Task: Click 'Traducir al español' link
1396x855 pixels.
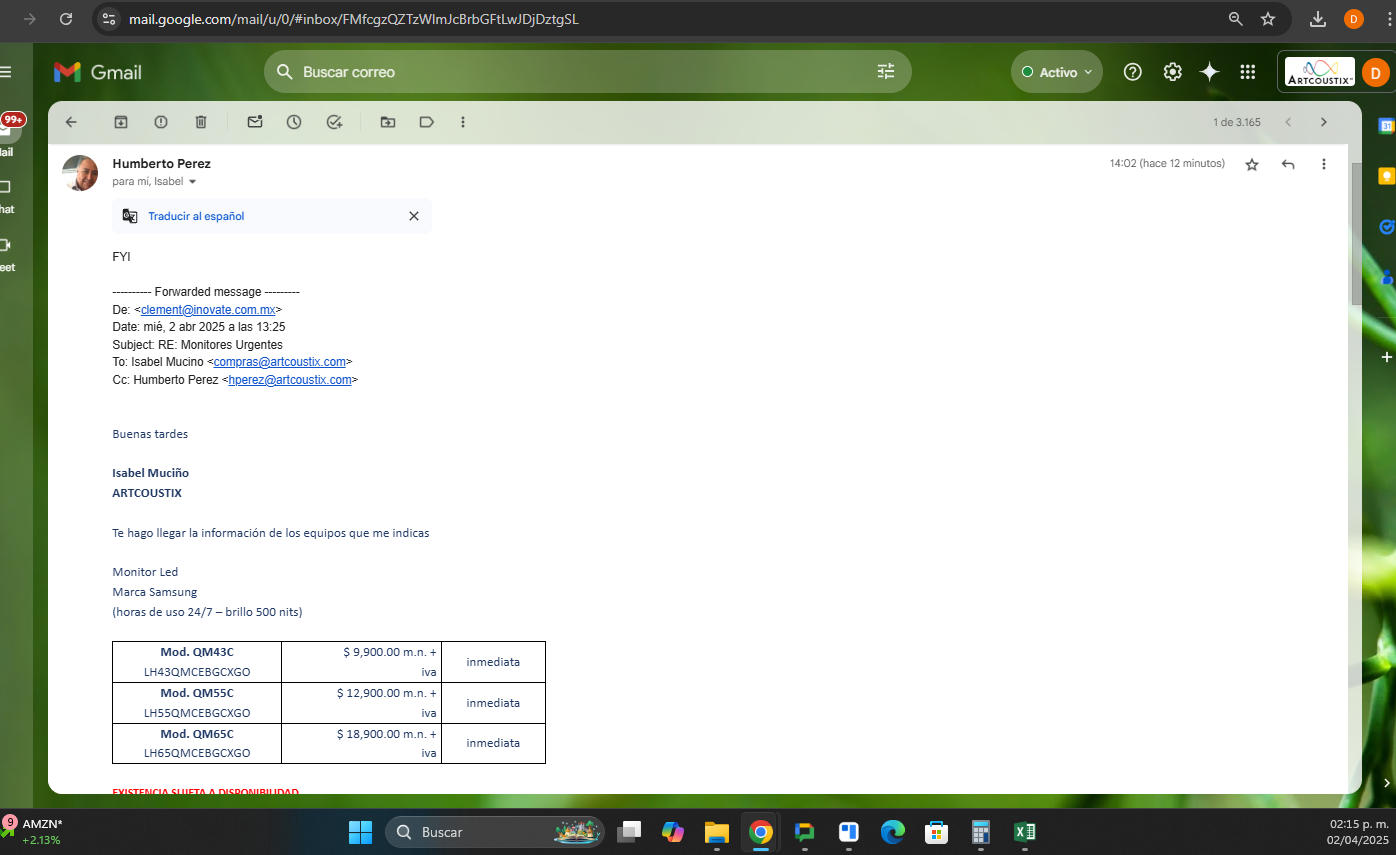Action: [196, 216]
